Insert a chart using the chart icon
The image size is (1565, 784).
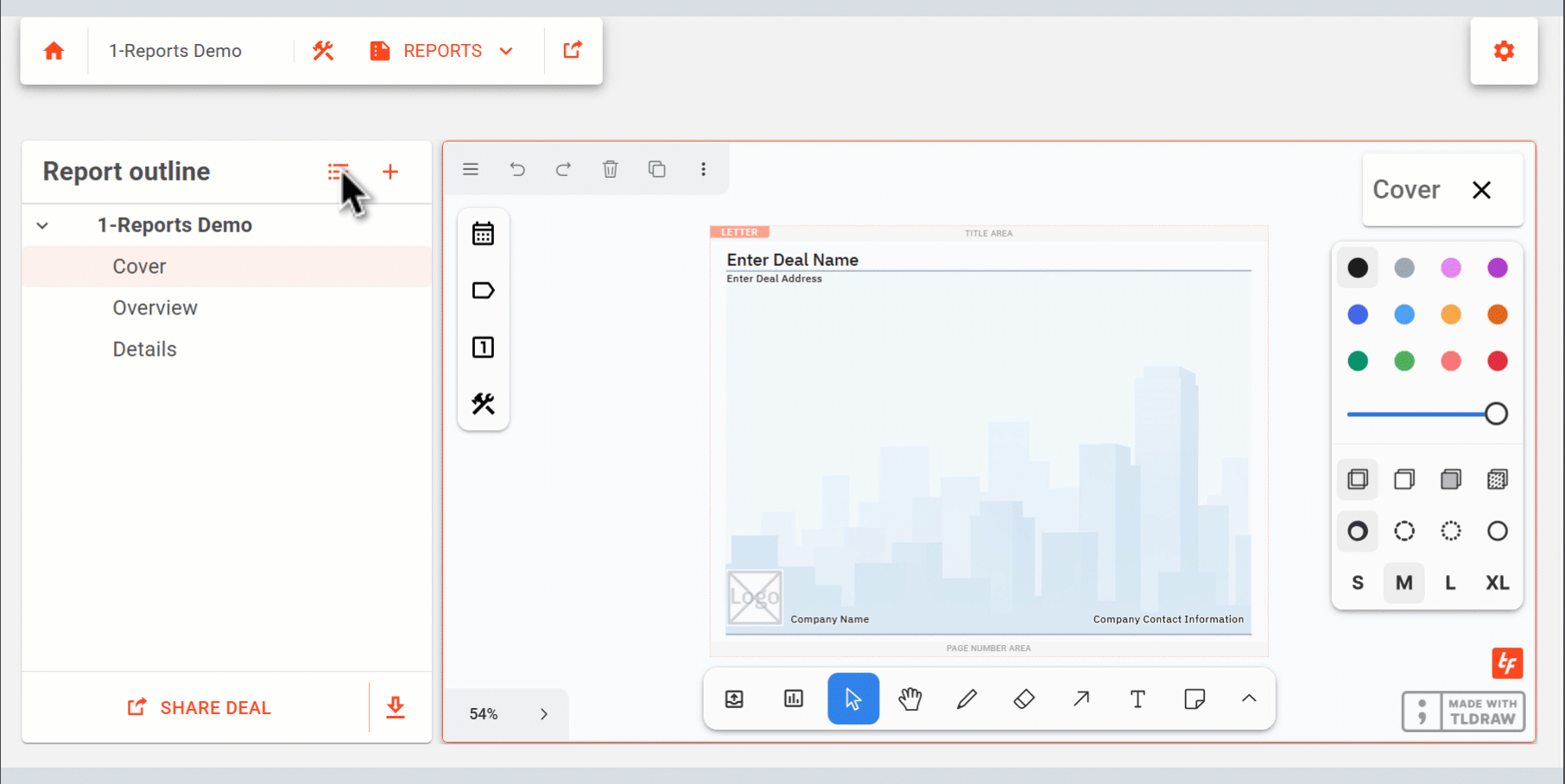click(x=793, y=699)
